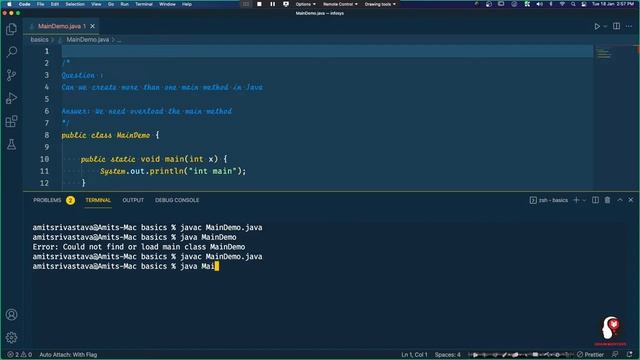The image size is (640, 360).
Task: Run the Java file with play icon
Action: (x=597, y=26)
